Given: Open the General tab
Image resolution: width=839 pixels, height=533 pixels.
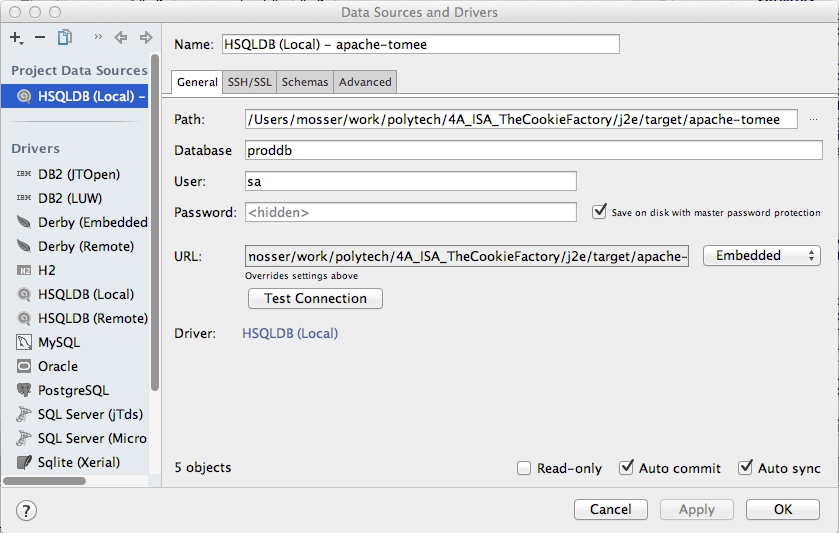Looking at the screenshot, I should click(x=197, y=82).
